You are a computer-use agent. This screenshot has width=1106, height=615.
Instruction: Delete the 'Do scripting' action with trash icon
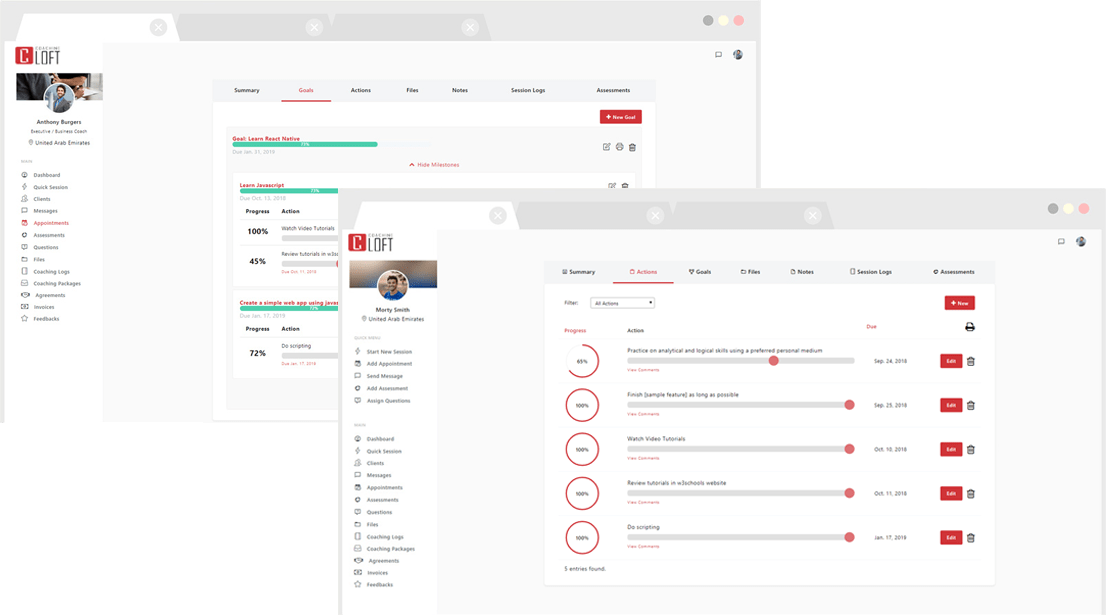970,537
